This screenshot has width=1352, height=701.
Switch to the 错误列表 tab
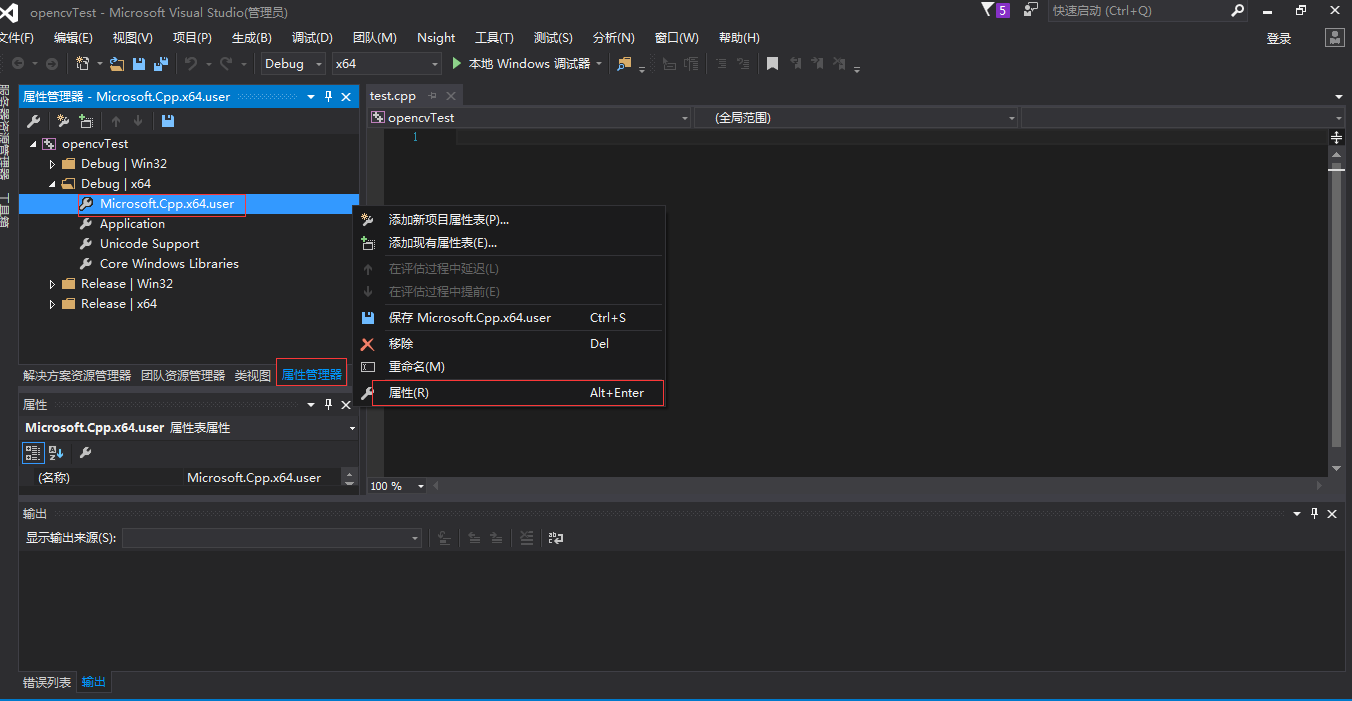tap(46, 682)
